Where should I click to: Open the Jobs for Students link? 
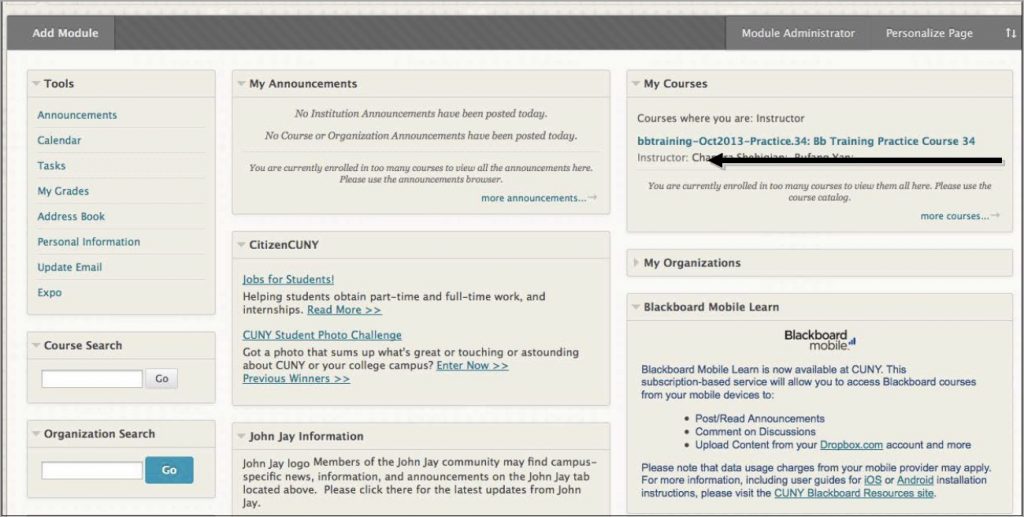288,279
